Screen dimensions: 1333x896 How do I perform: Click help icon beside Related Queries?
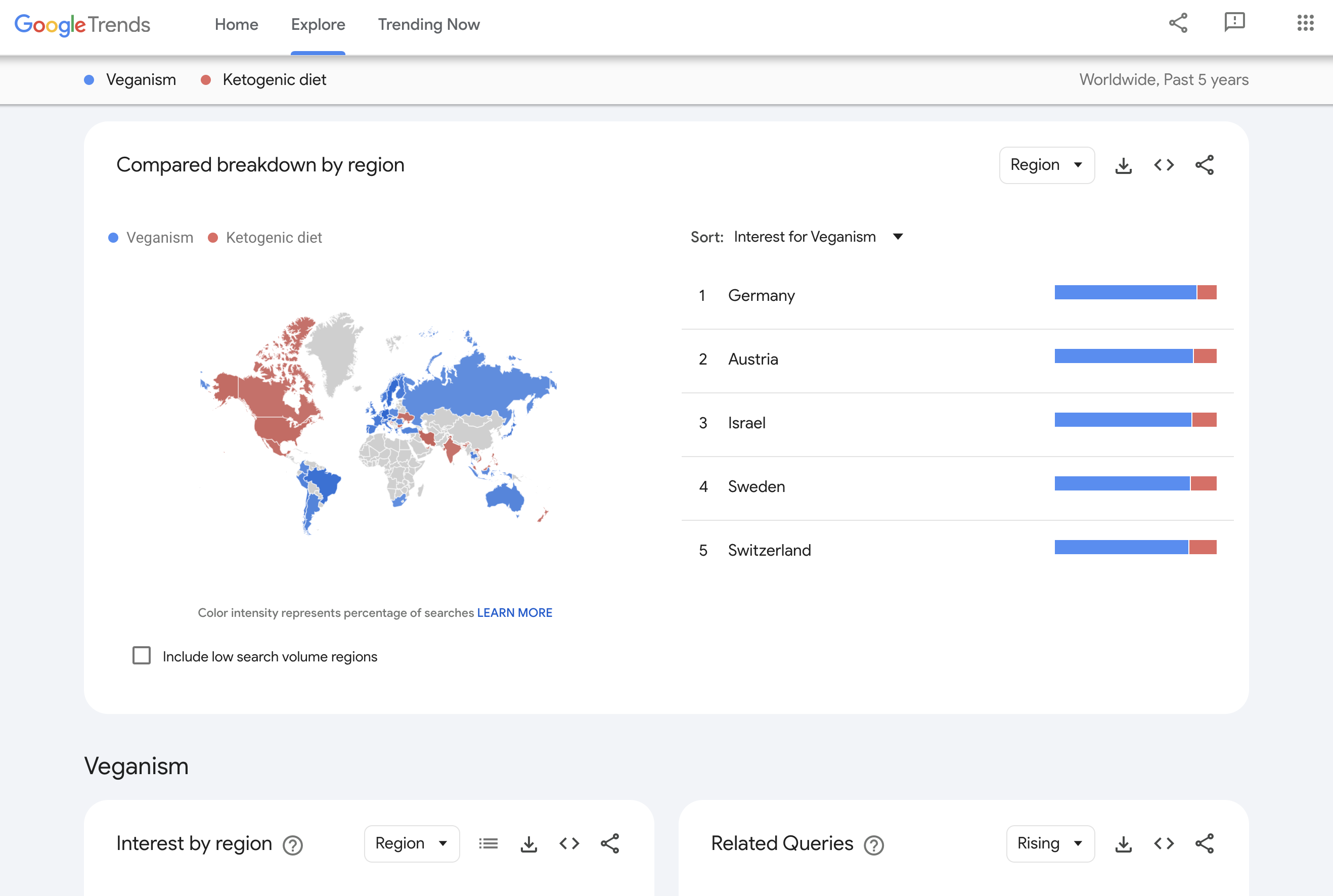(874, 844)
